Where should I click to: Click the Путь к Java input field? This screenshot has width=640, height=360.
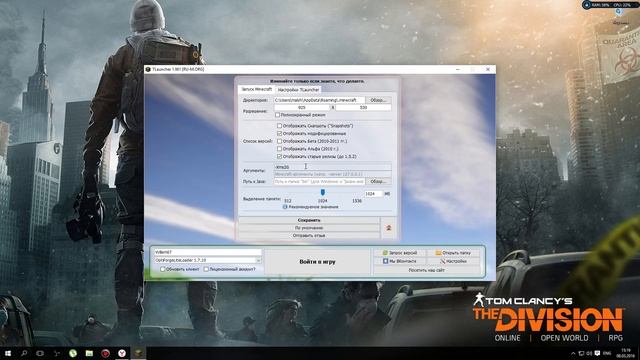coord(320,181)
